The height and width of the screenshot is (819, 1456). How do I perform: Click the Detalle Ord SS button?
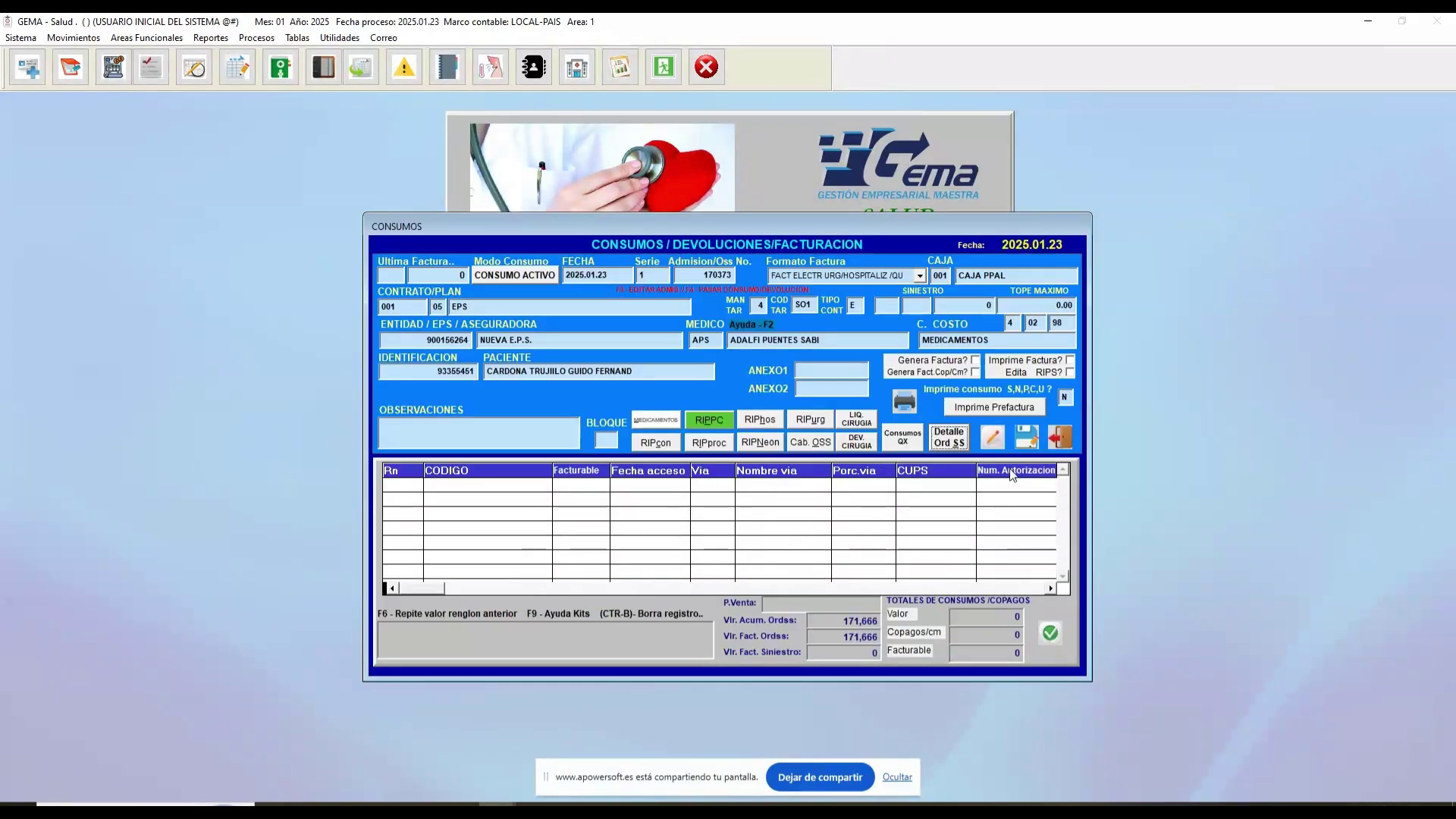949,438
